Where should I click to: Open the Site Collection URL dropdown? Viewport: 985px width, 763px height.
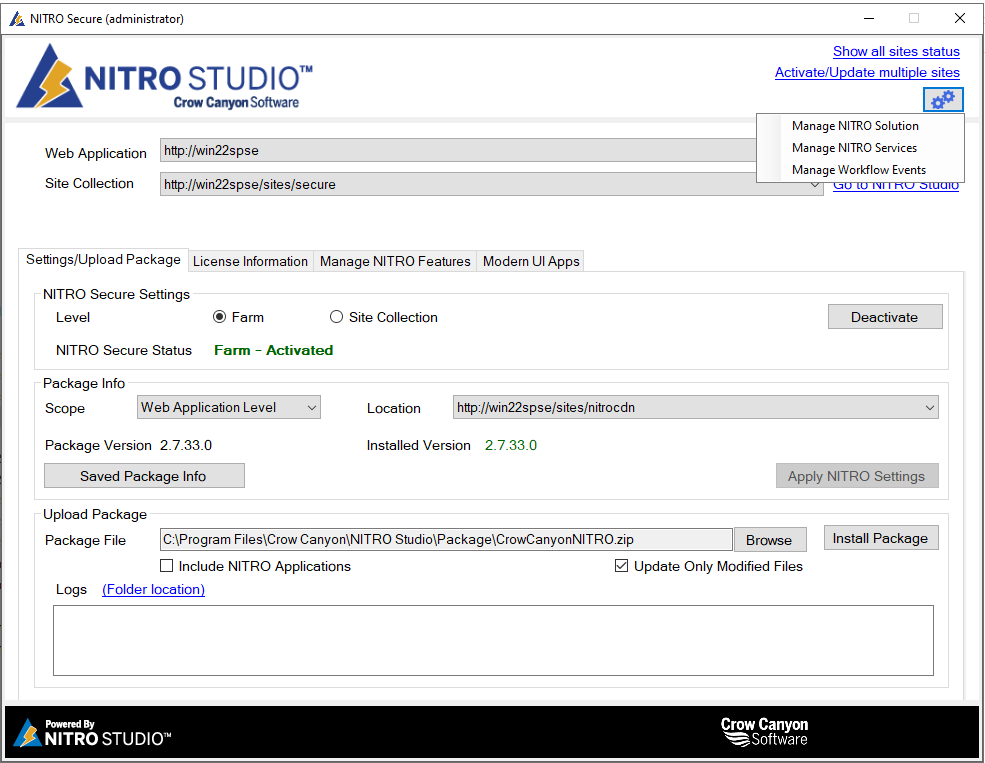491,184
